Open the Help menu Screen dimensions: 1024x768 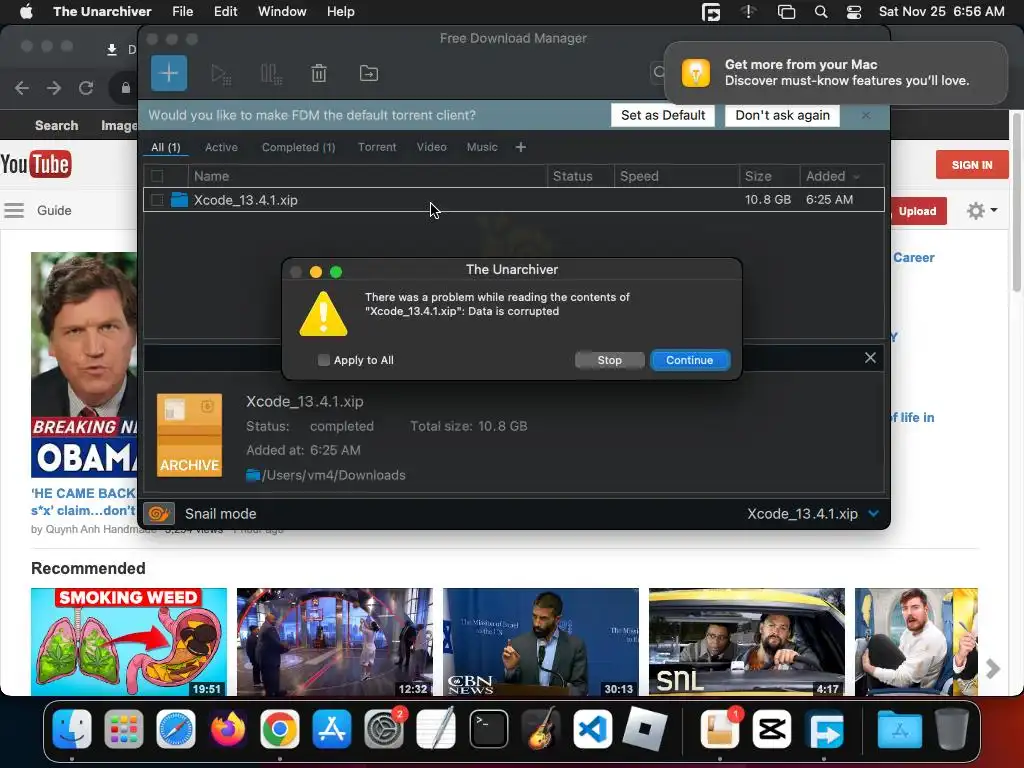[x=340, y=12]
